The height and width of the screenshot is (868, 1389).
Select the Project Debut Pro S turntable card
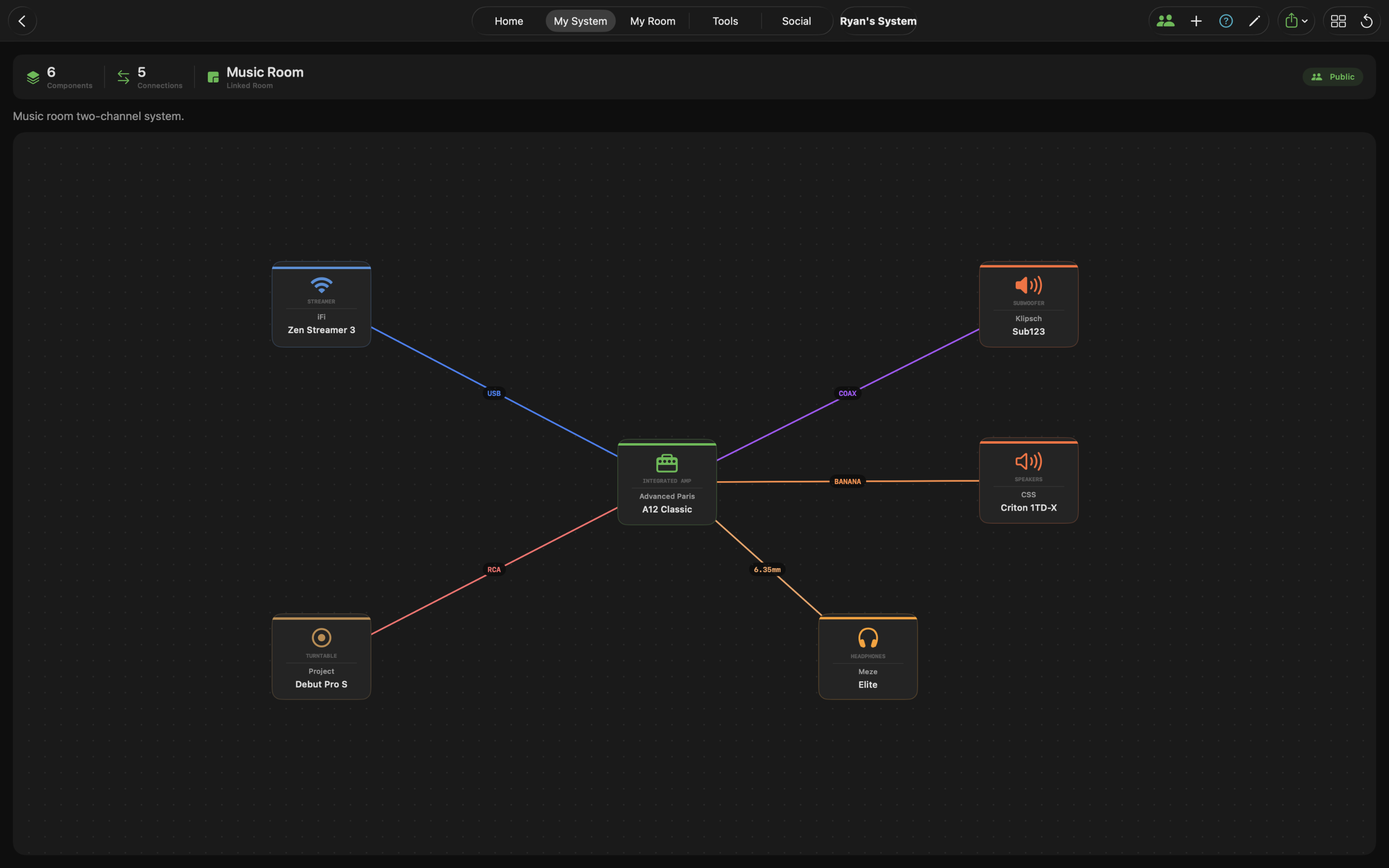point(321,657)
